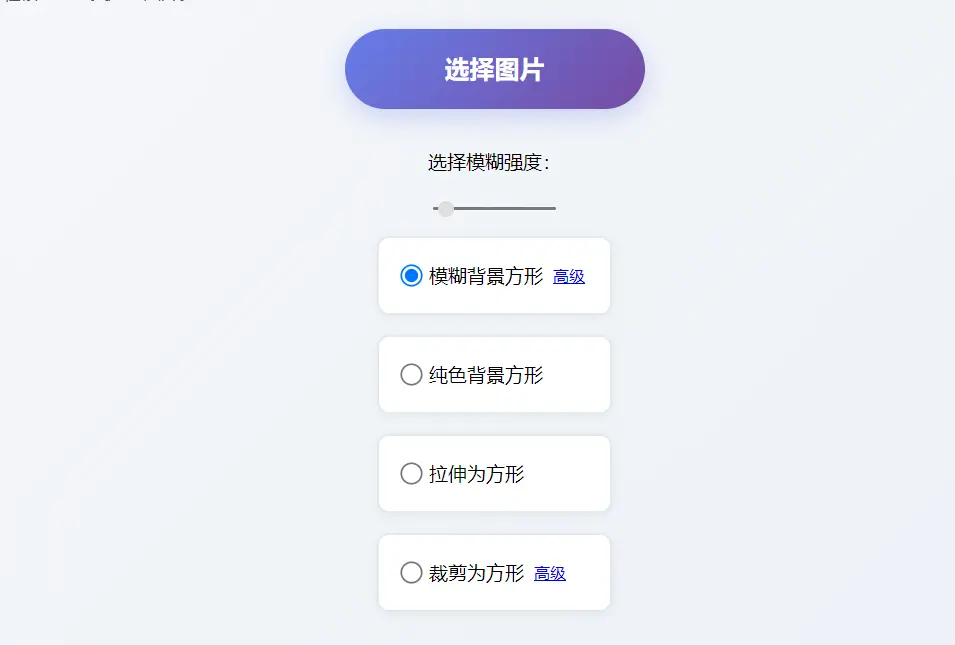Click the 拉伸为方形 label text
The width and height of the screenshot is (955, 645).
coord(478,472)
